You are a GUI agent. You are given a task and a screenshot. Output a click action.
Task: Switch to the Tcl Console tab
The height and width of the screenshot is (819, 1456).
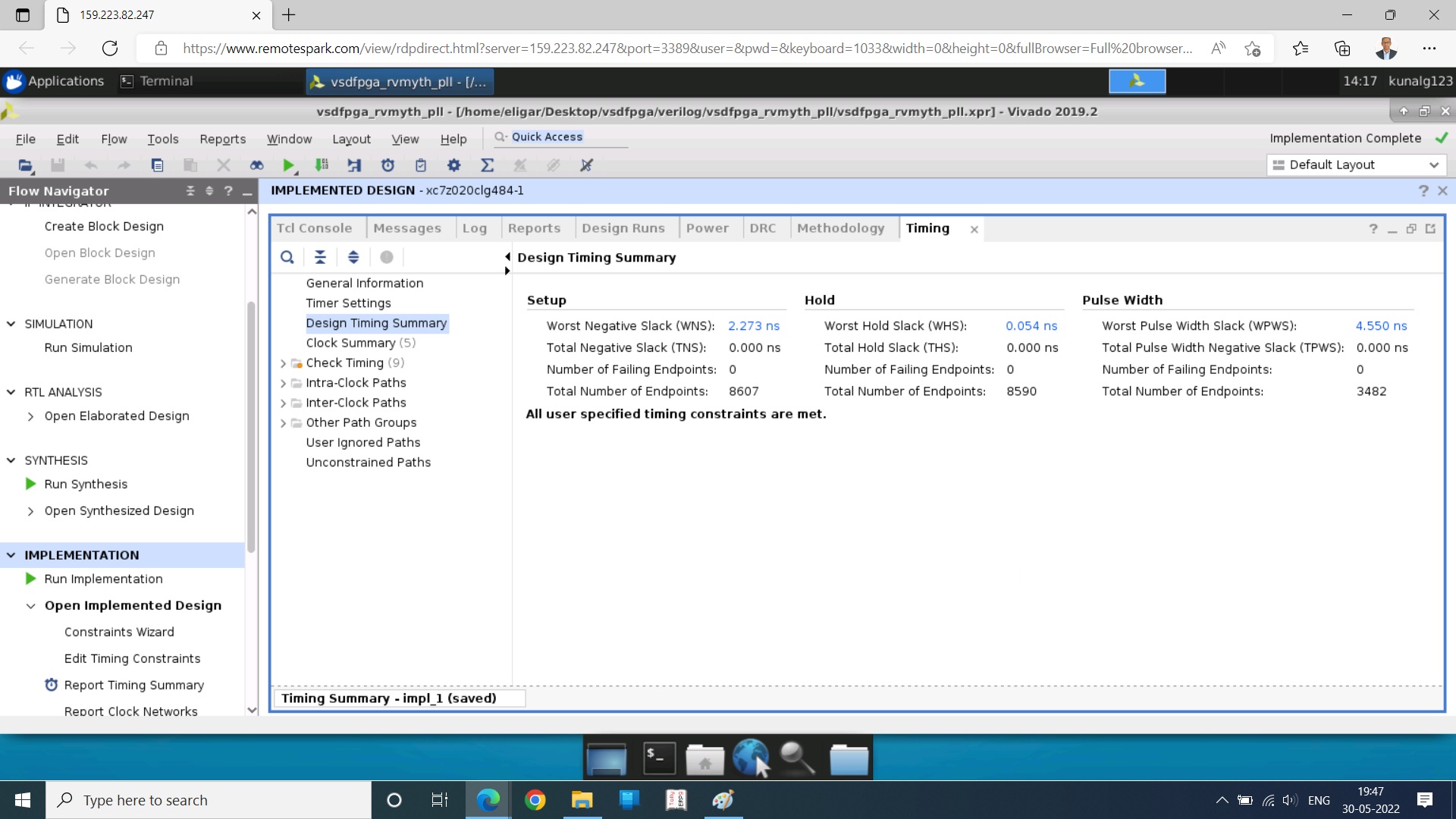pos(315,228)
